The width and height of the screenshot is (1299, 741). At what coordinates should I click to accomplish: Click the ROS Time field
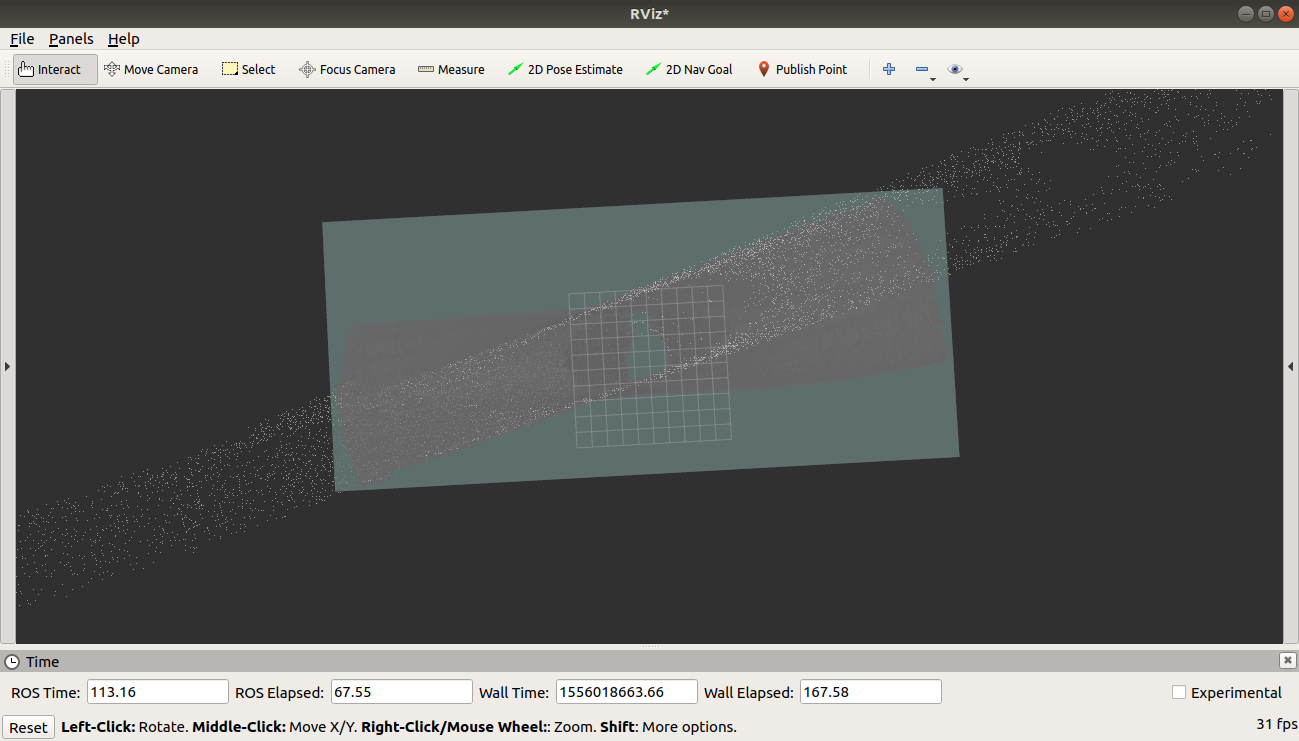pos(158,692)
